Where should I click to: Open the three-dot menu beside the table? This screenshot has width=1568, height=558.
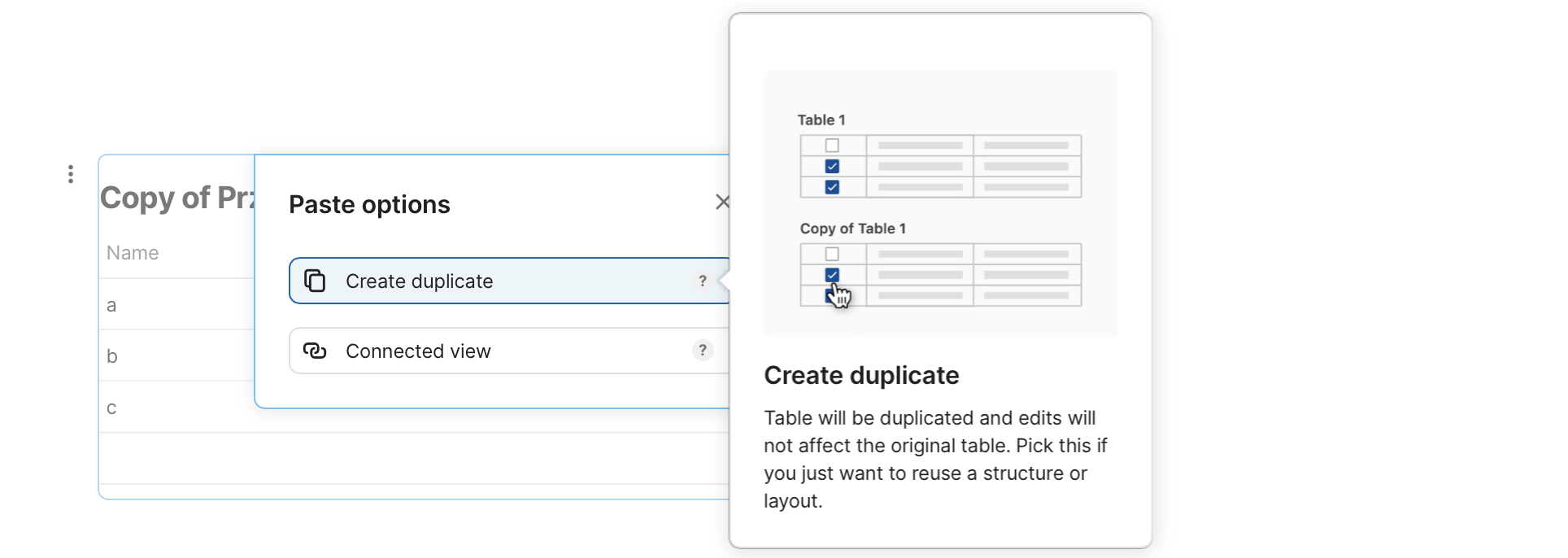click(71, 174)
